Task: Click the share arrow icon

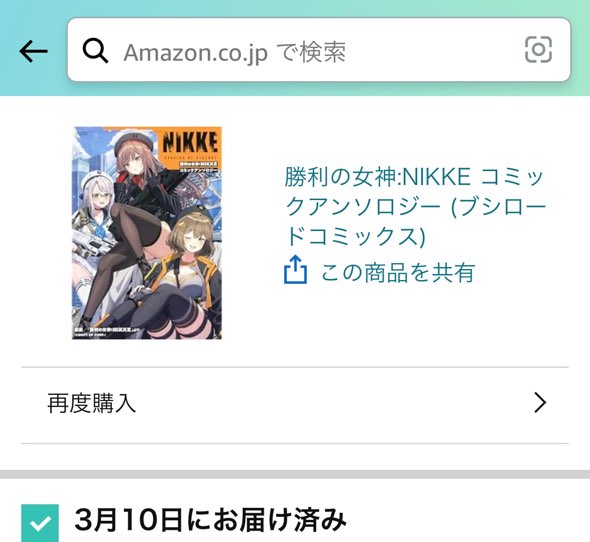Action: [295, 269]
